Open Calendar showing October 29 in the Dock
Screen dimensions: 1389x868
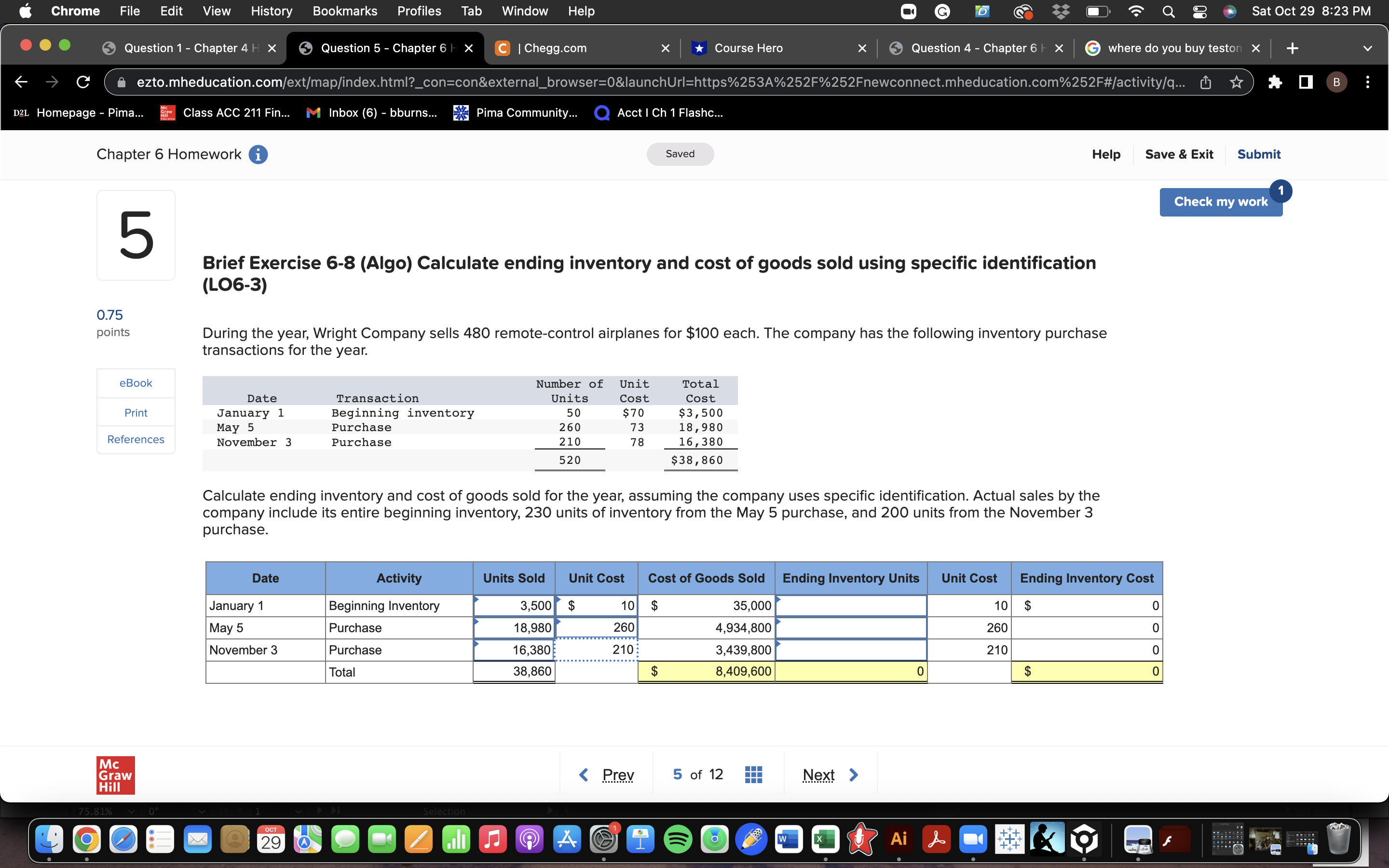coord(272,838)
